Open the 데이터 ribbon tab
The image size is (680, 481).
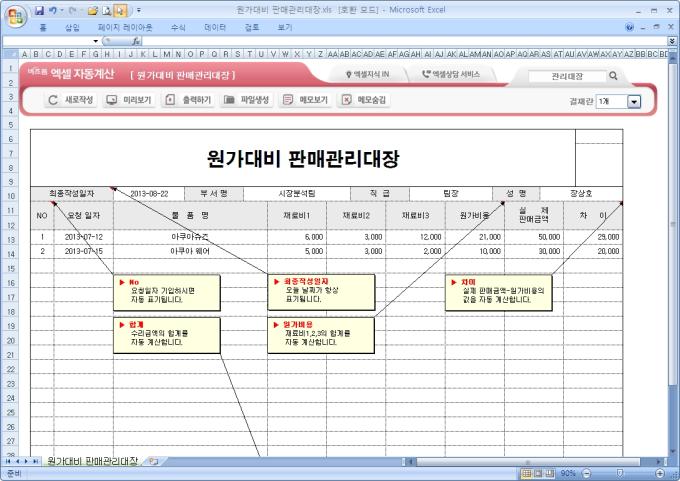click(215, 27)
